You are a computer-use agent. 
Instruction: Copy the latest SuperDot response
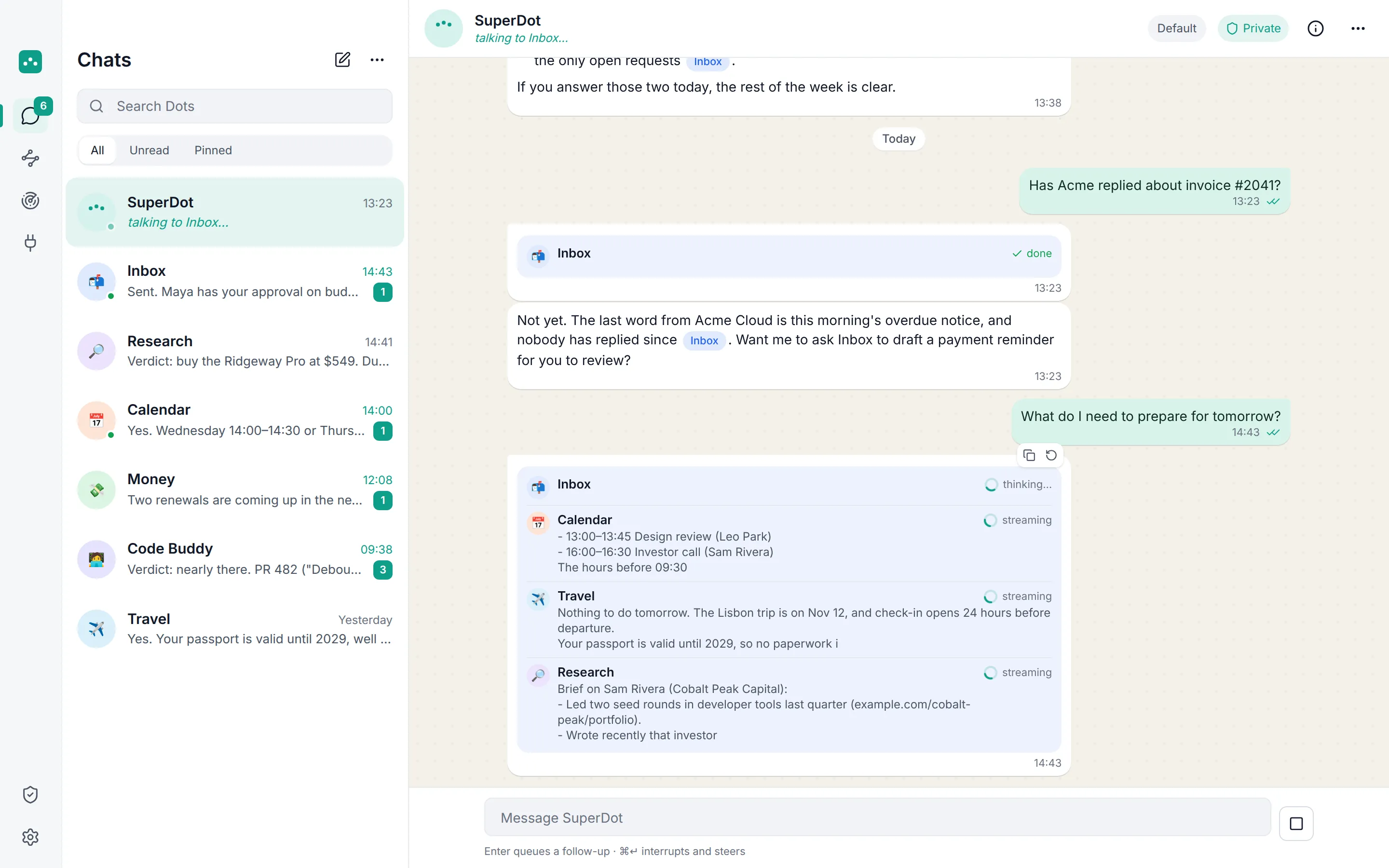click(x=1029, y=455)
